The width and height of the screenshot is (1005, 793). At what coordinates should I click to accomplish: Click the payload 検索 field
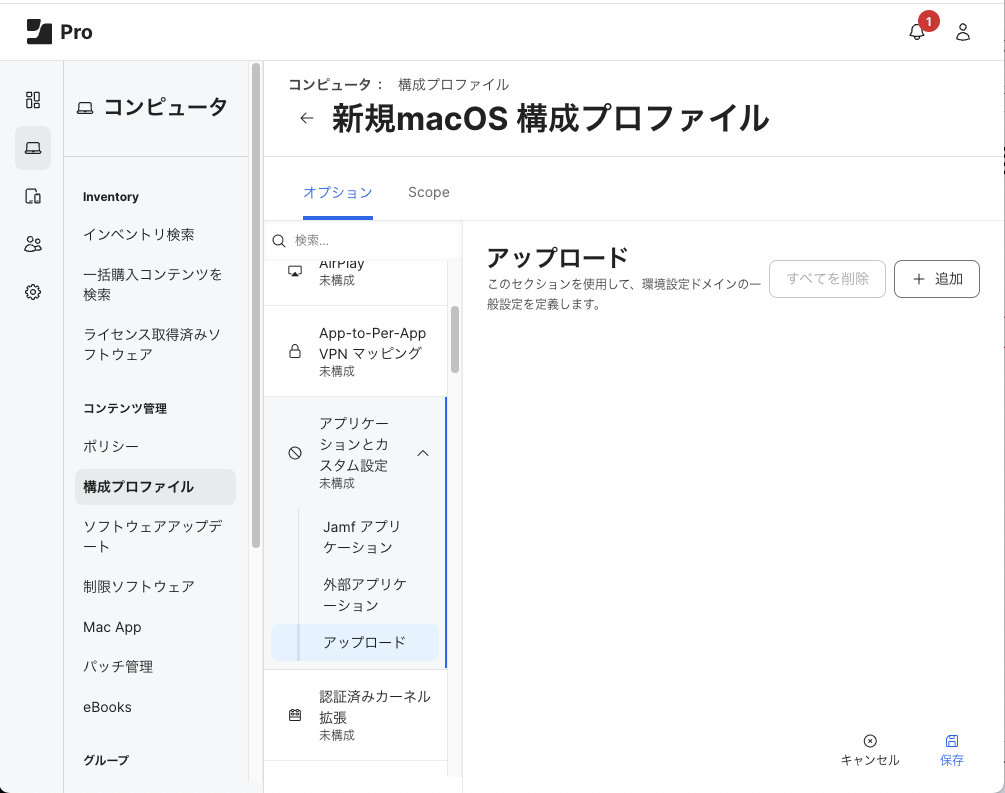tap(370, 241)
